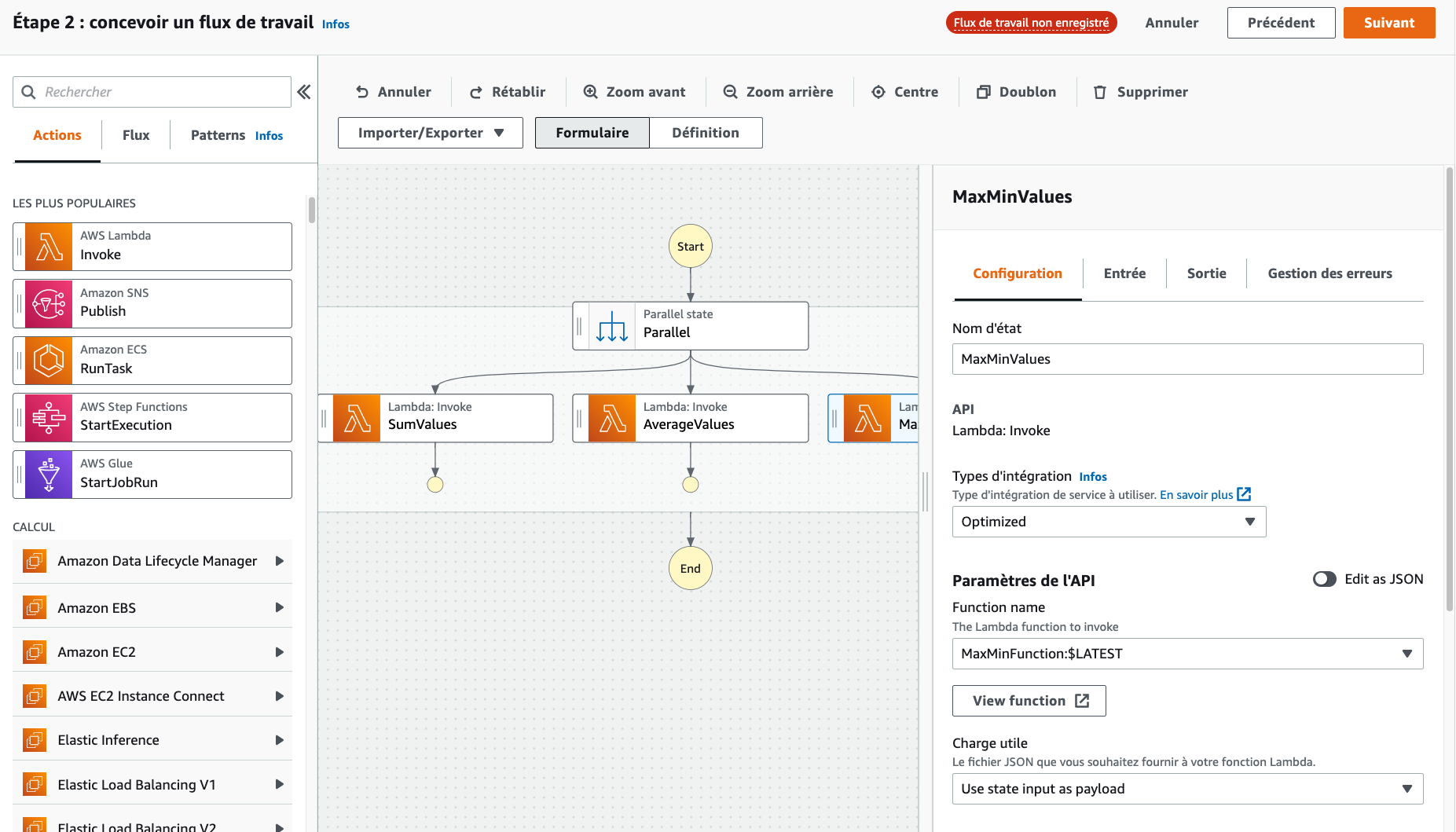Click the Flux de travail non enregistré badge
Viewport: 1456px width, 832px height.
coord(1031,23)
